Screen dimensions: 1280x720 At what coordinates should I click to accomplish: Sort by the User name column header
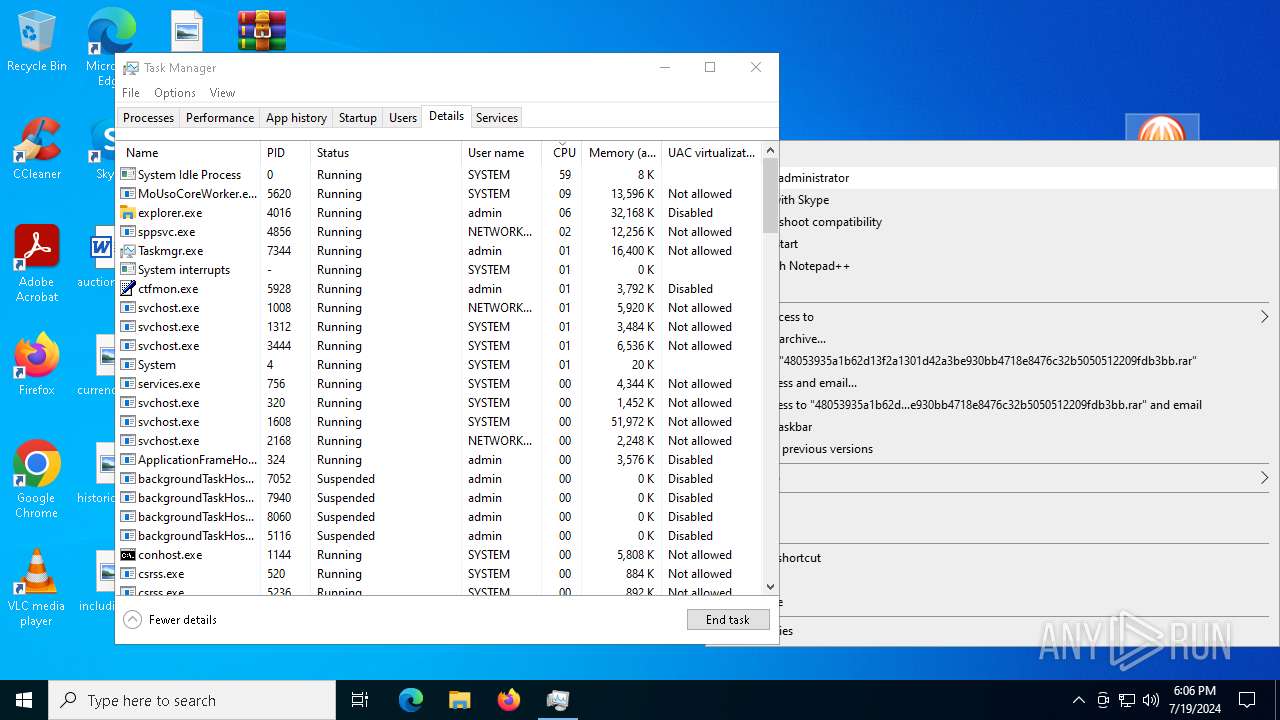(501, 153)
